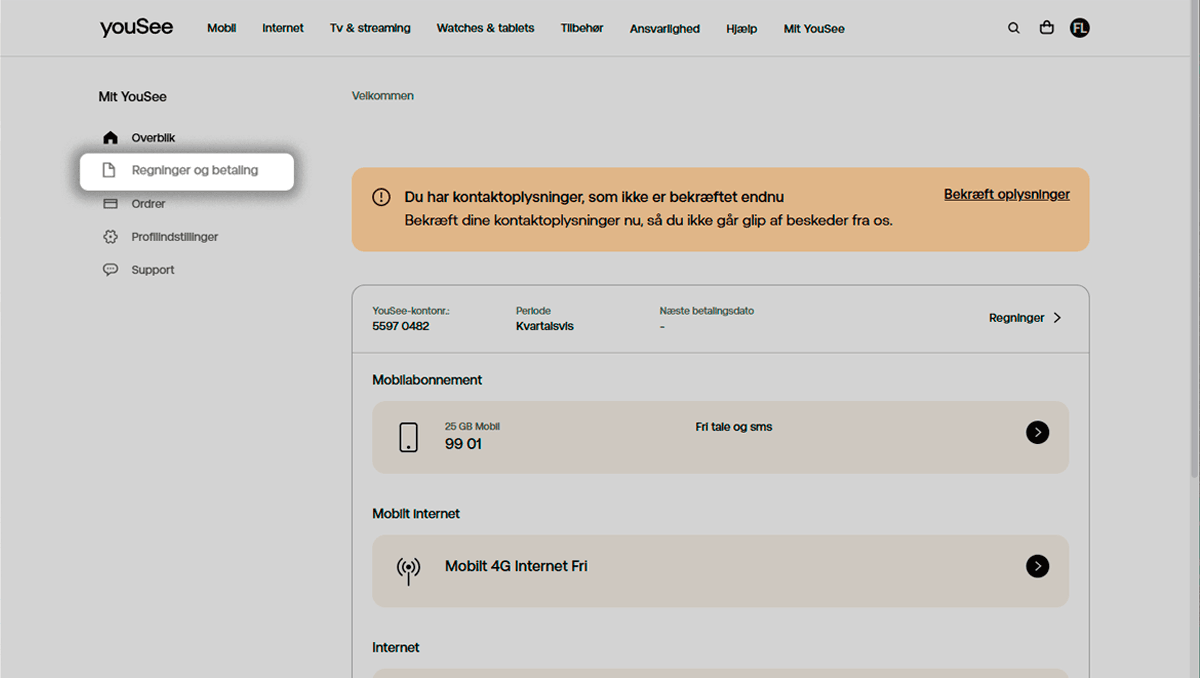1200x678 pixels.
Task: Go to Mit YouSee in top navigation
Action: (x=813, y=29)
